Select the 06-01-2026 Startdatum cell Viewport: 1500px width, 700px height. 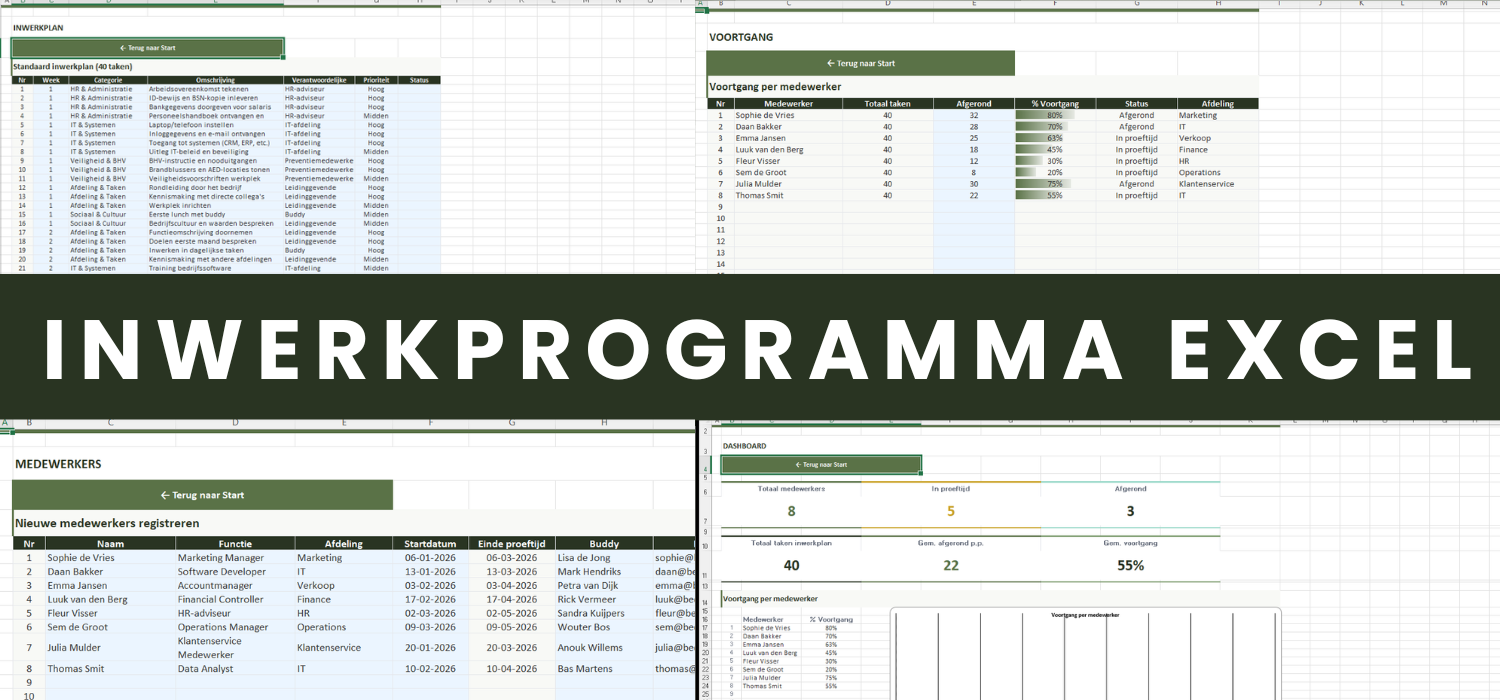click(x=430, y=558)
